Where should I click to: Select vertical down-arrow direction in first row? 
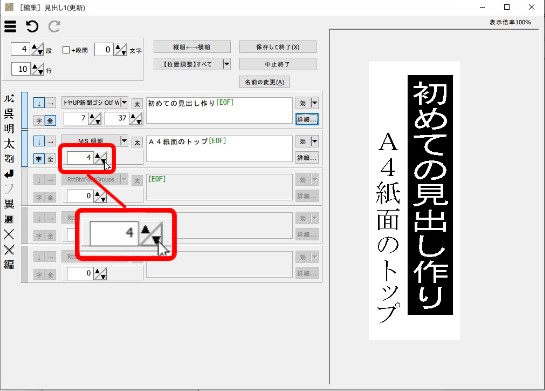coord(39,103)
